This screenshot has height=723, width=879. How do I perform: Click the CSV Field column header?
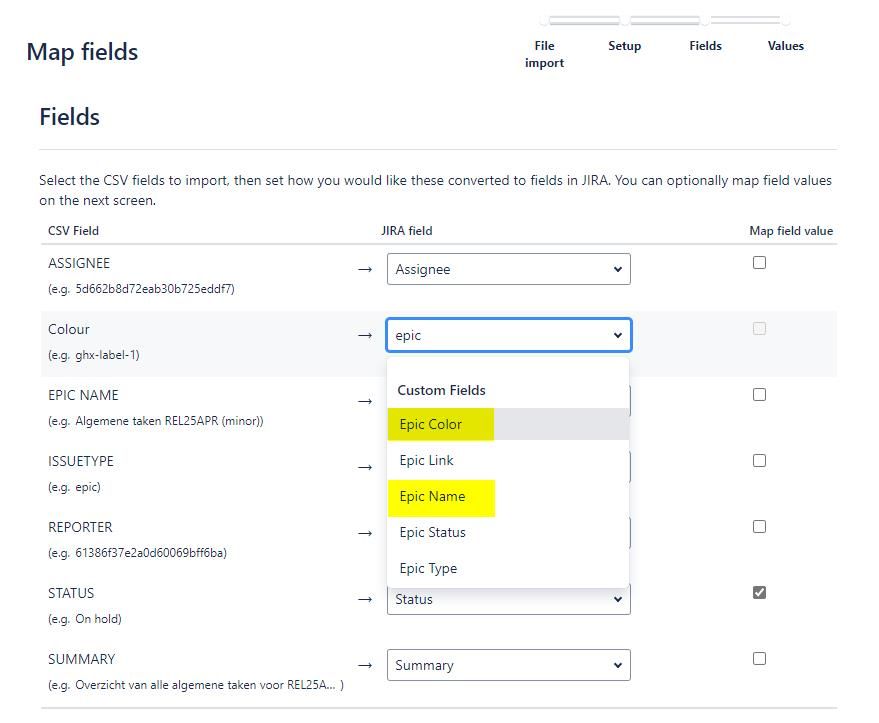(73, 231)
